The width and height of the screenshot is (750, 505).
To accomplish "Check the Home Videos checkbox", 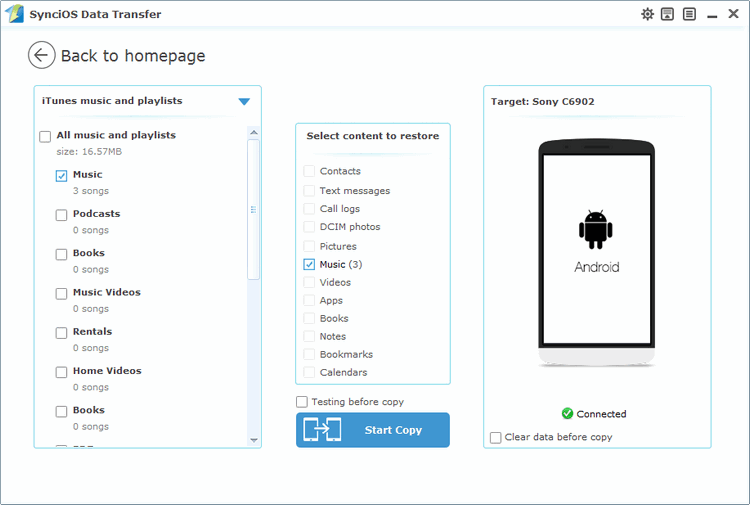I will 61,372.
